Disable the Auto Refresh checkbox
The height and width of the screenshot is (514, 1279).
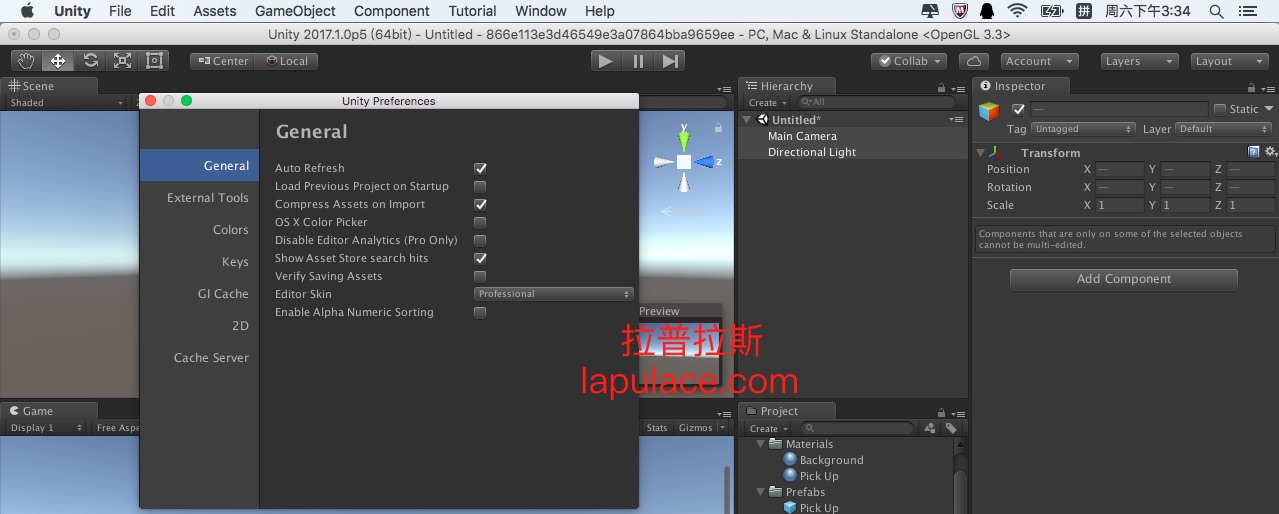click(x=480, y=168)
